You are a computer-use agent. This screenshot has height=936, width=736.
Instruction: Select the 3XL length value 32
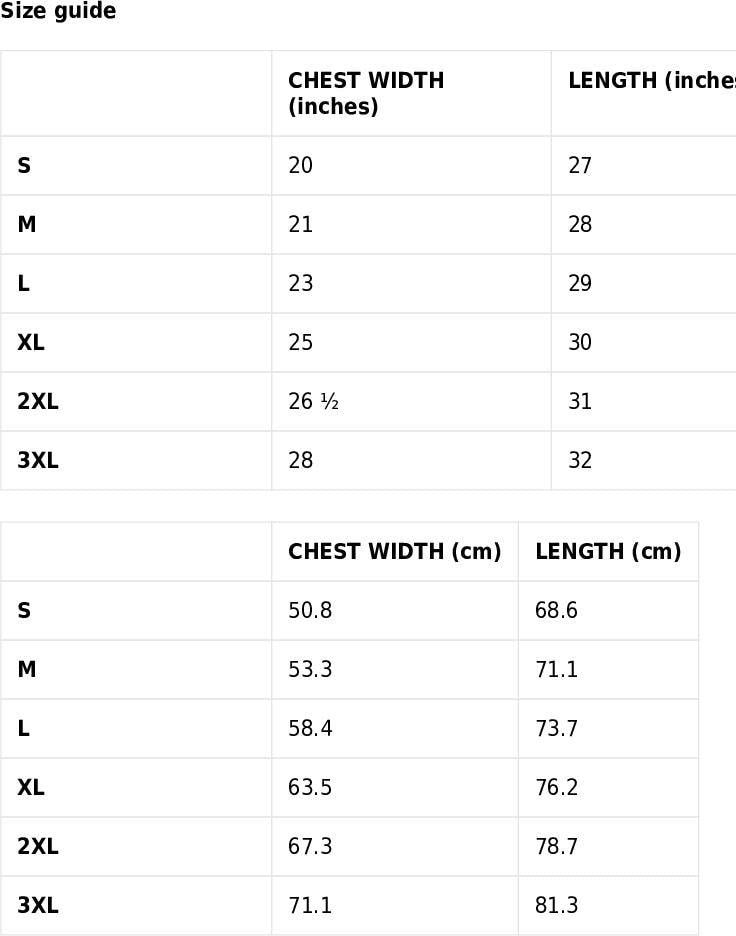coord(580,460)
